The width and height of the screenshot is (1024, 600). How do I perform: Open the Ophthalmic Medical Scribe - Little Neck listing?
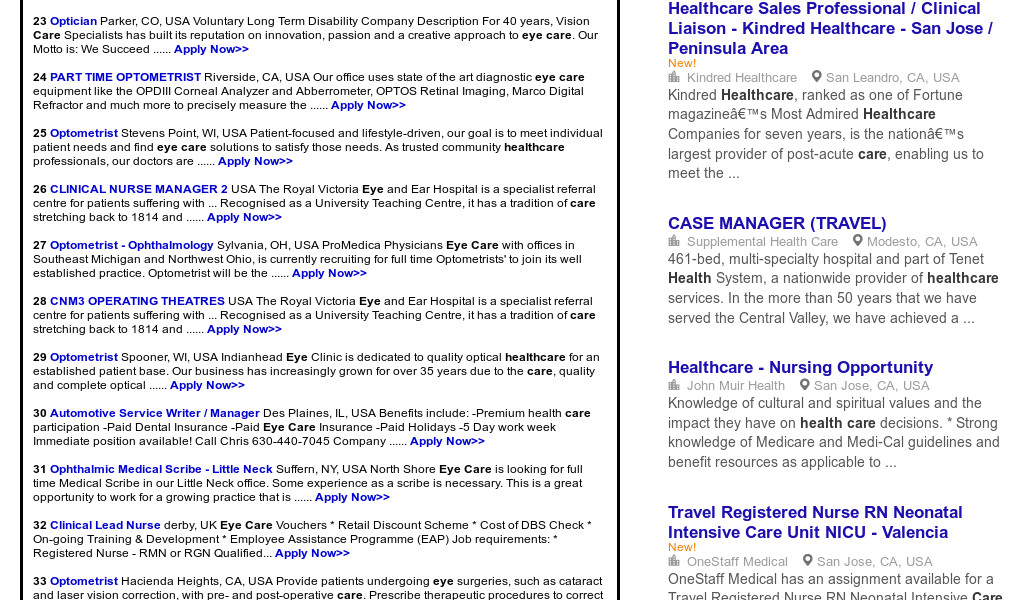click(161, 470)
